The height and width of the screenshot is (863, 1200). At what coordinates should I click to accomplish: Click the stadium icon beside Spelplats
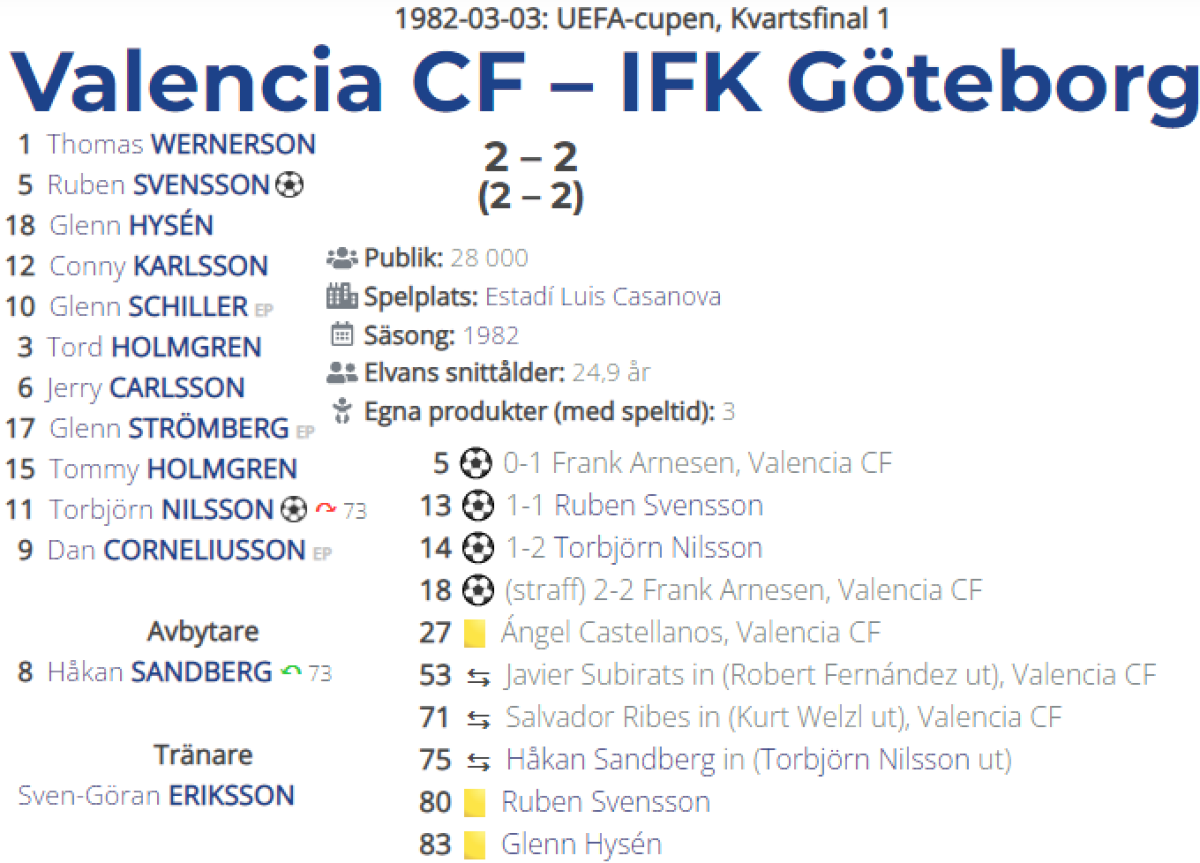click(342, 297)
